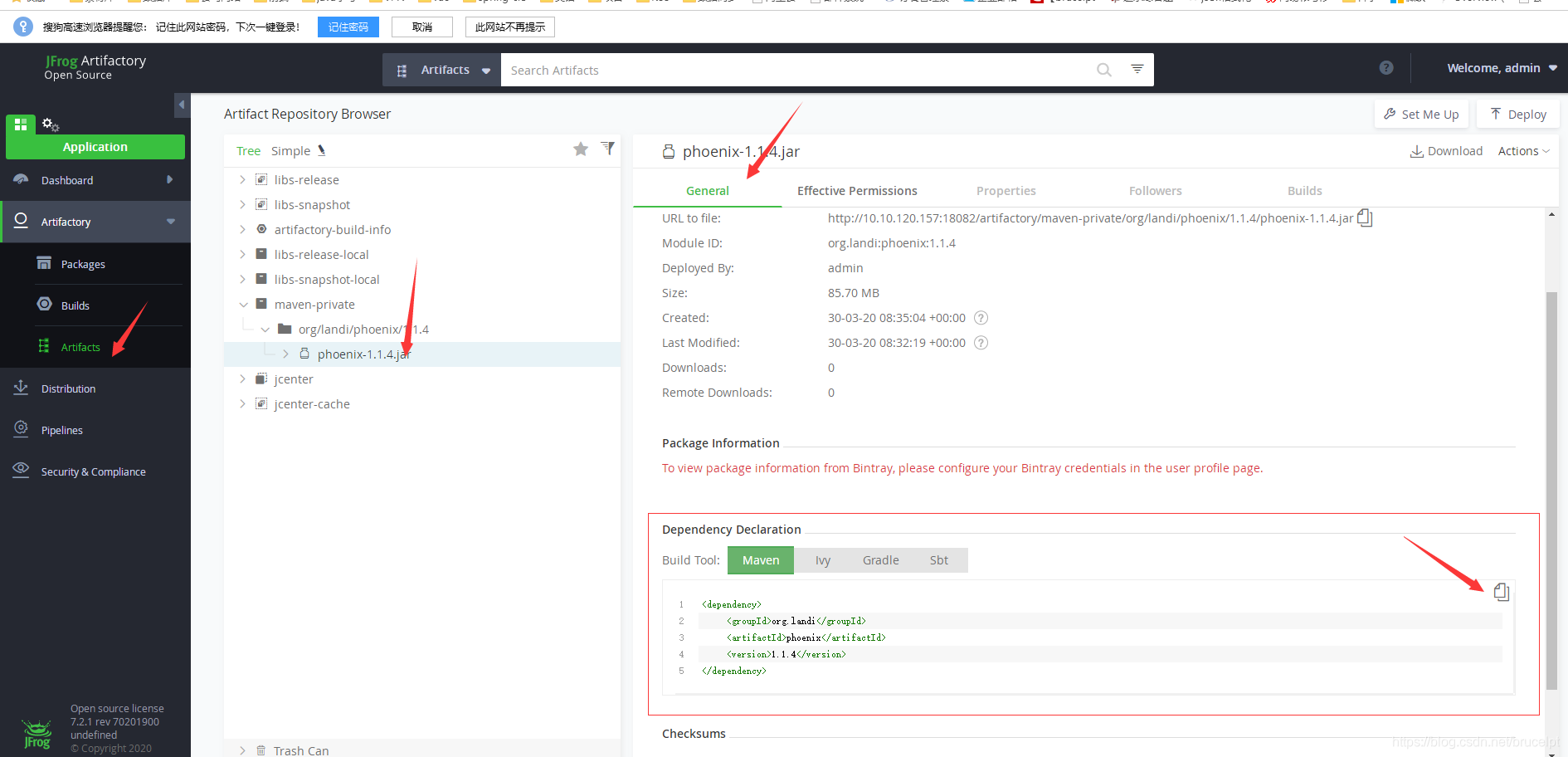
Task: Open the Welcome, admin user menu
Action: (x=1502, y=68)
